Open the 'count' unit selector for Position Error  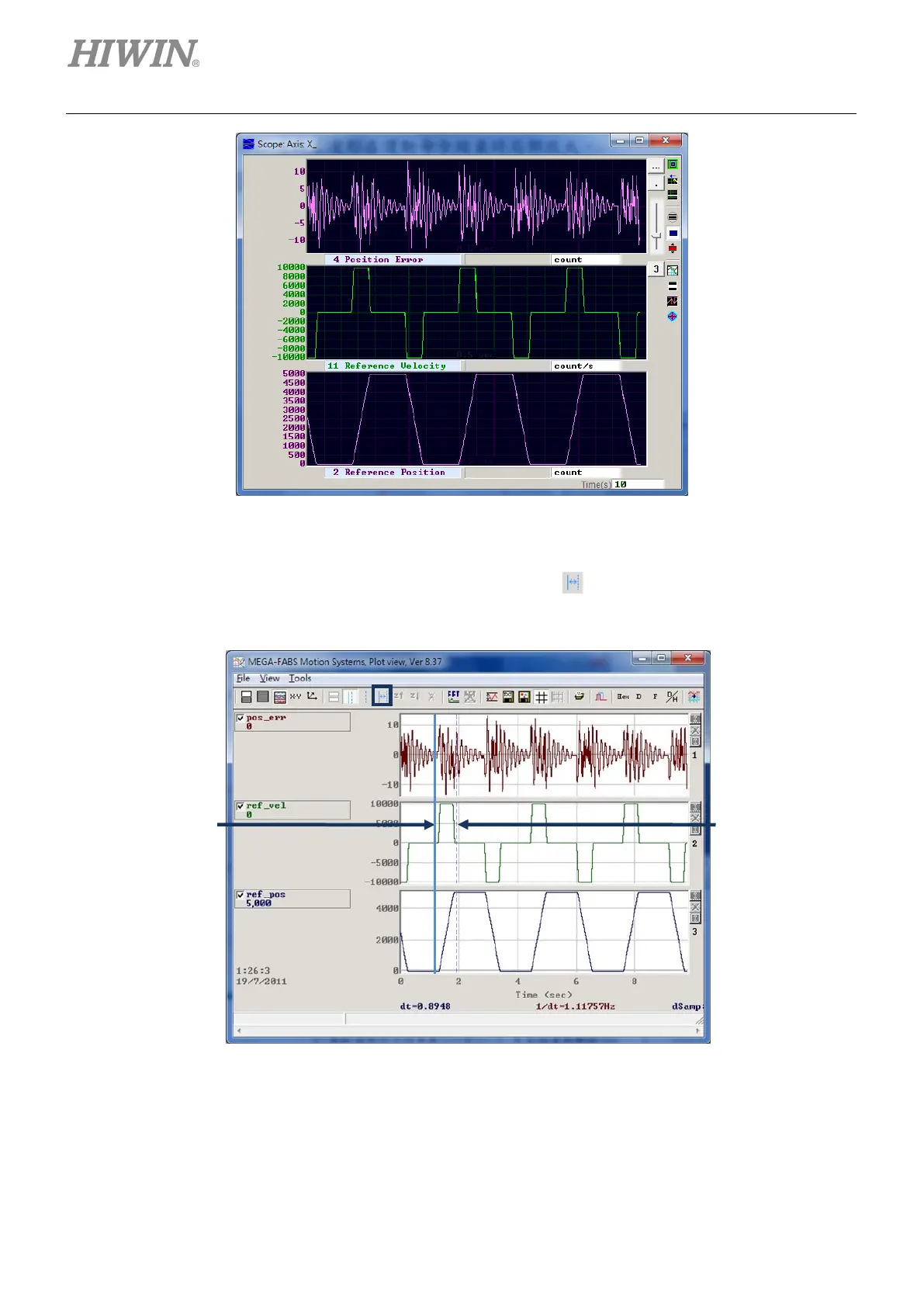(586, 259)
